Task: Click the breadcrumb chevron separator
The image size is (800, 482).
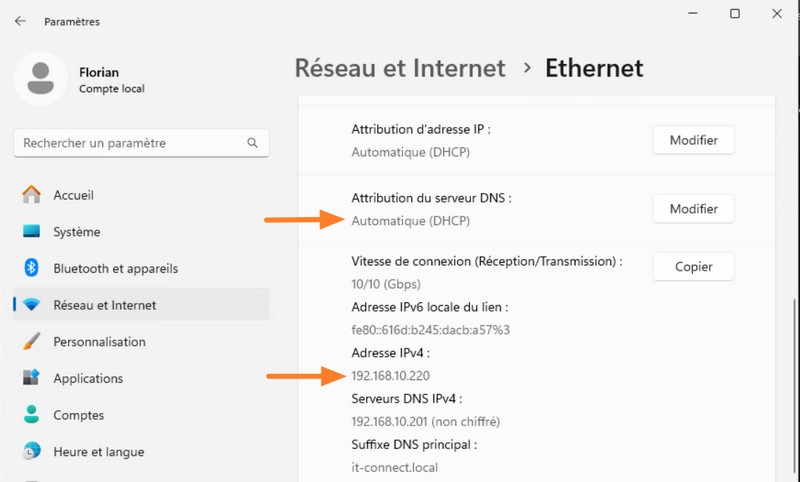Action: click(x=526, y=69)
